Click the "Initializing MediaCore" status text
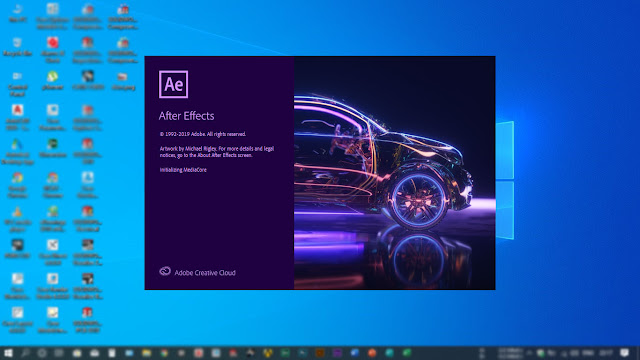The width and height of the screenshot is (640, 360). [x=183, y=170]
